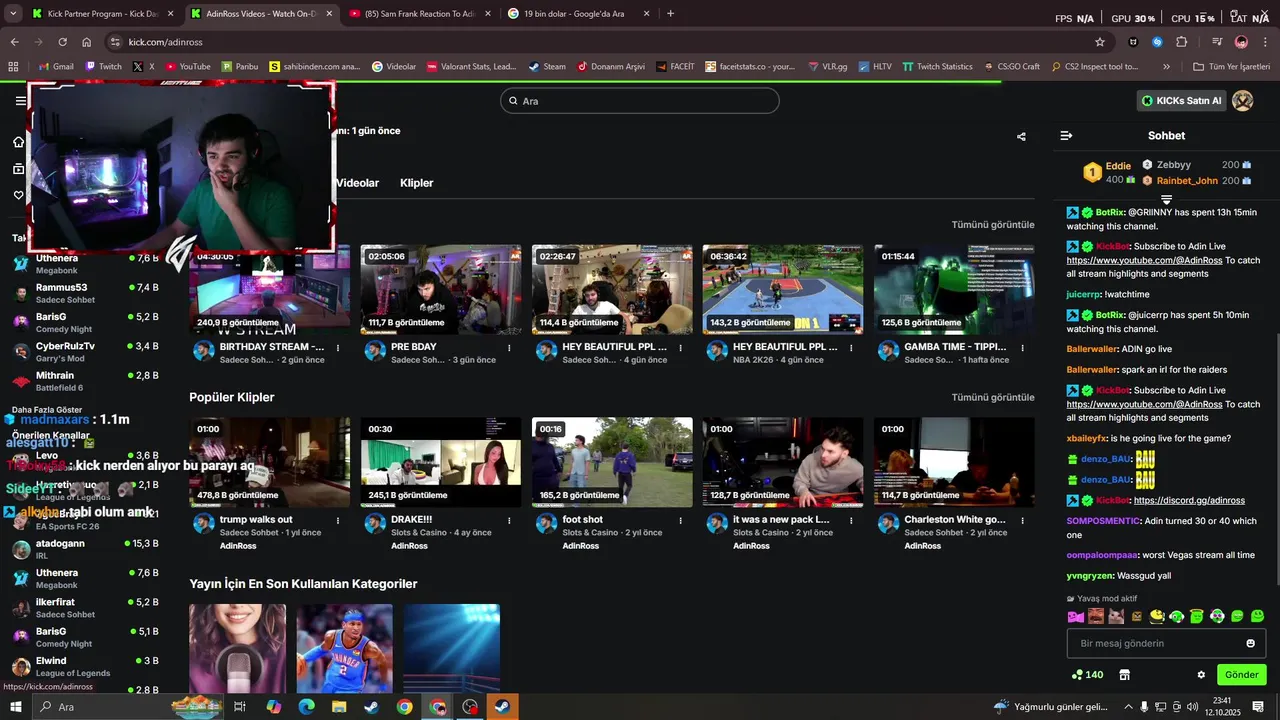Show hidden system tray icons
1280x720 pixels.
click(1128, 707)
